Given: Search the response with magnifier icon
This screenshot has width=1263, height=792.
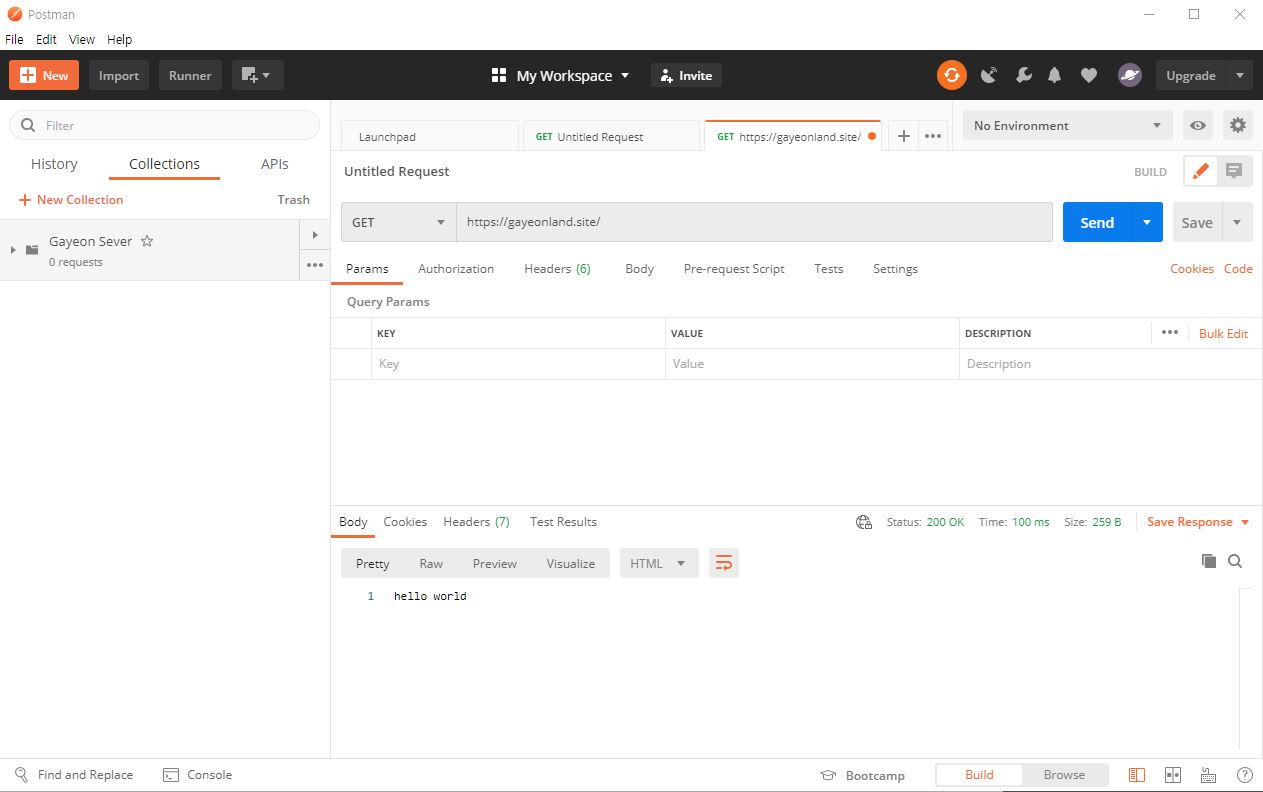Looking at the screenshot, I should click(x=1235, y=561).
